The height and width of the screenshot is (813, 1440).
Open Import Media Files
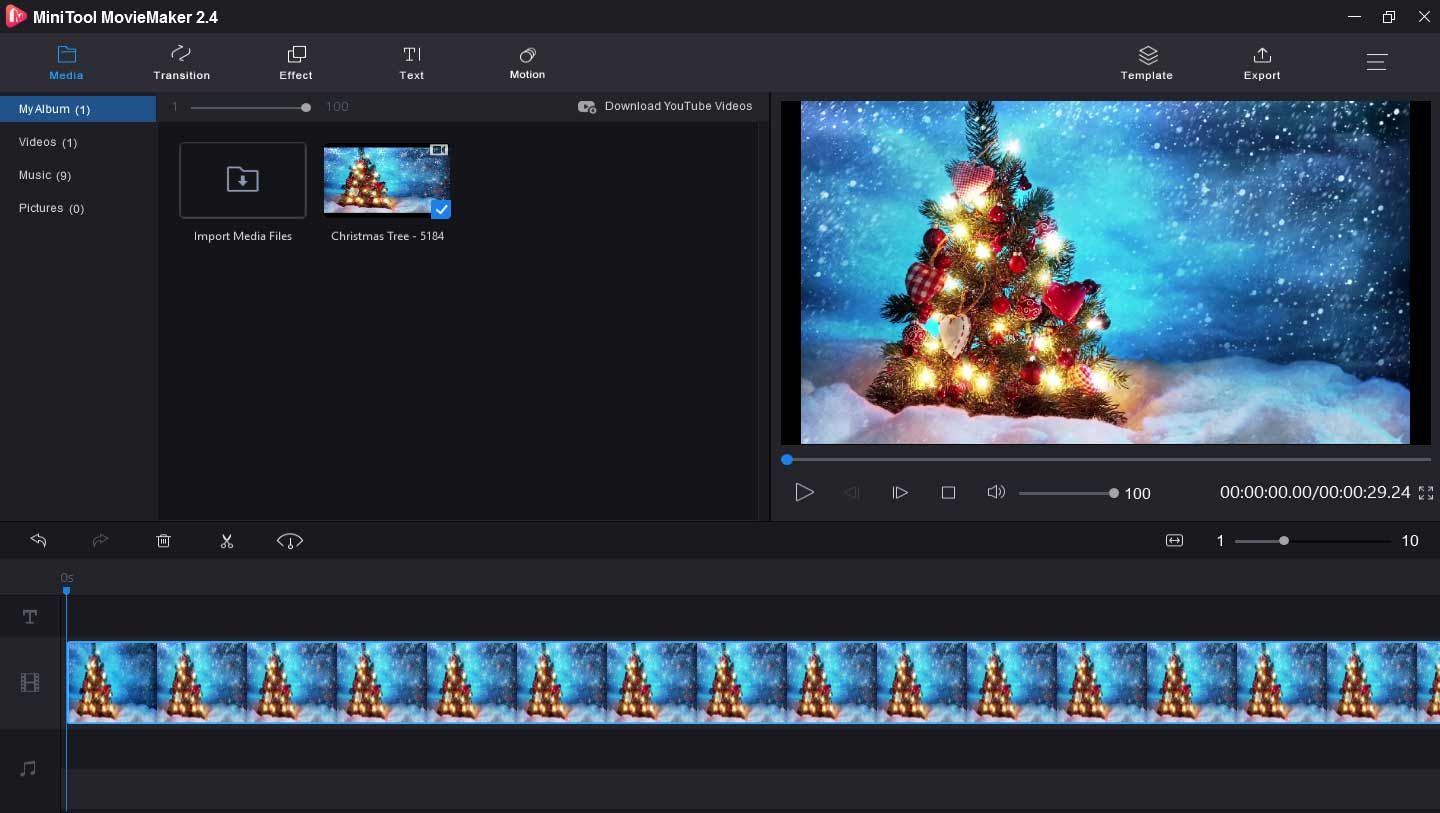[242, 180]
